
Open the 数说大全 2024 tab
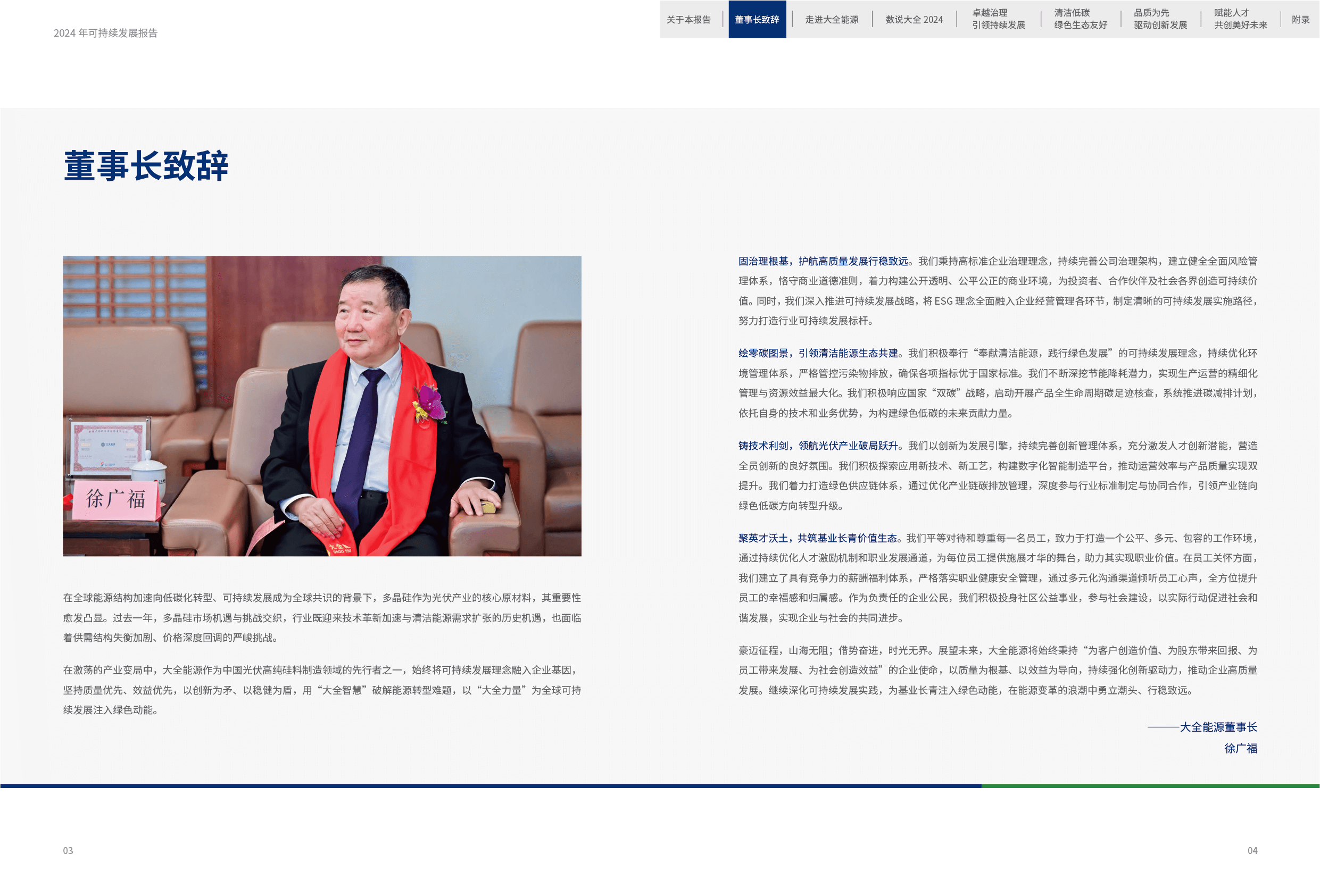[914, 19]
